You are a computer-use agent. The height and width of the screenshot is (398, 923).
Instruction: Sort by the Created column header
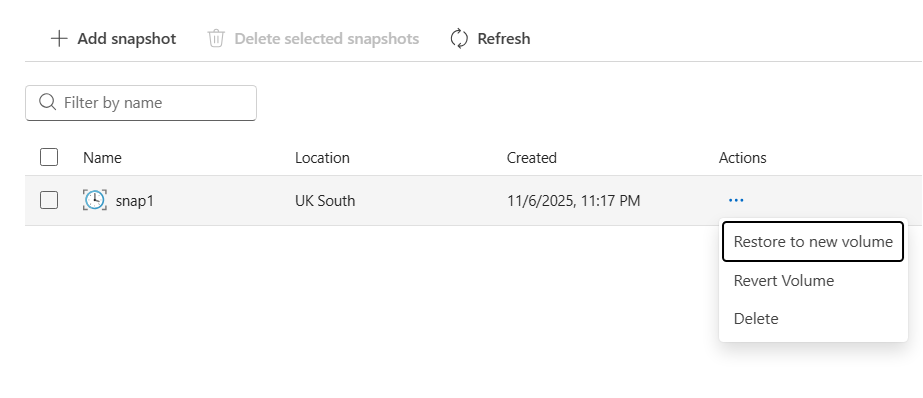pos(532,158)
